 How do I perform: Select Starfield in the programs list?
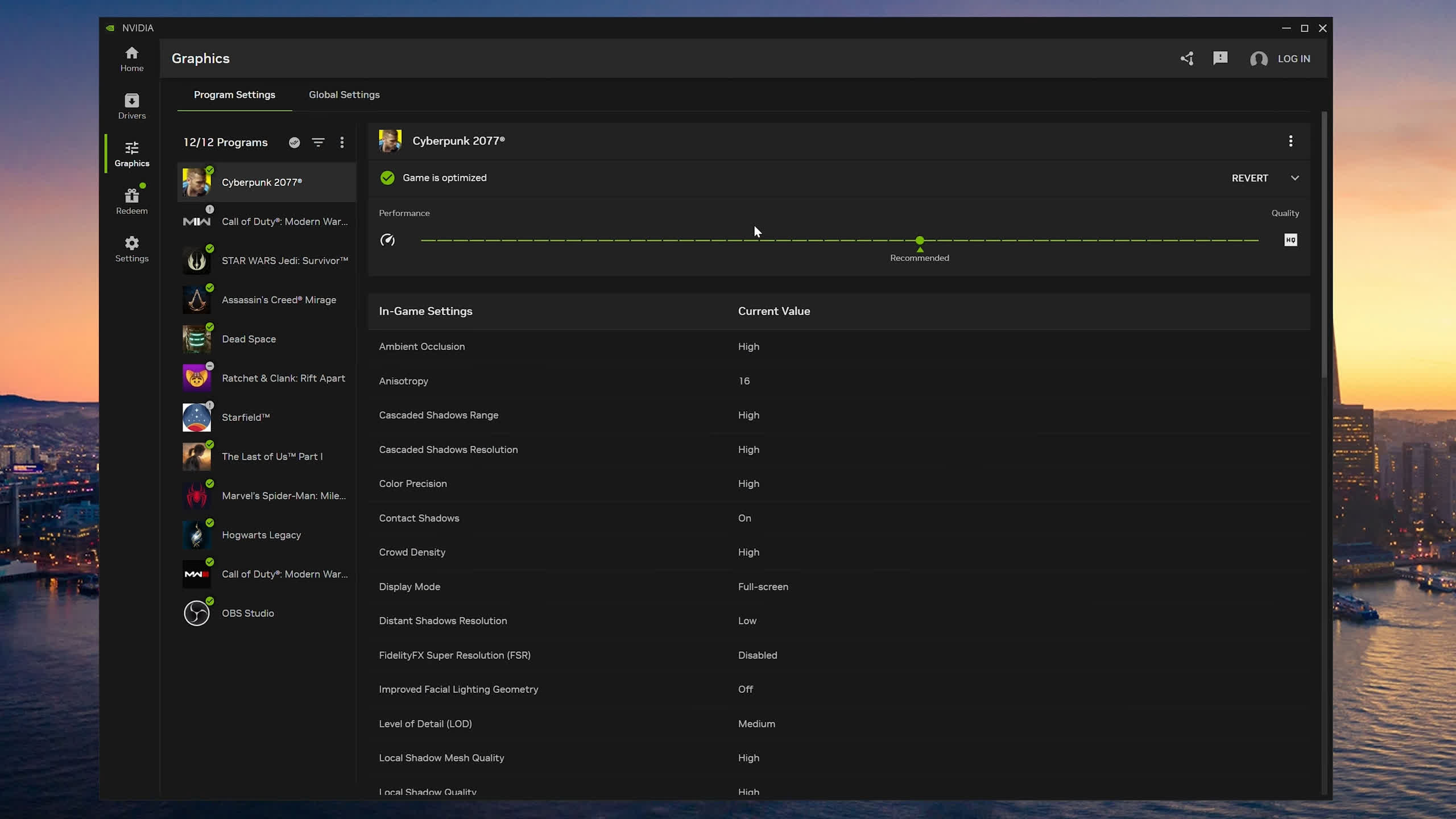pos(246,417)
